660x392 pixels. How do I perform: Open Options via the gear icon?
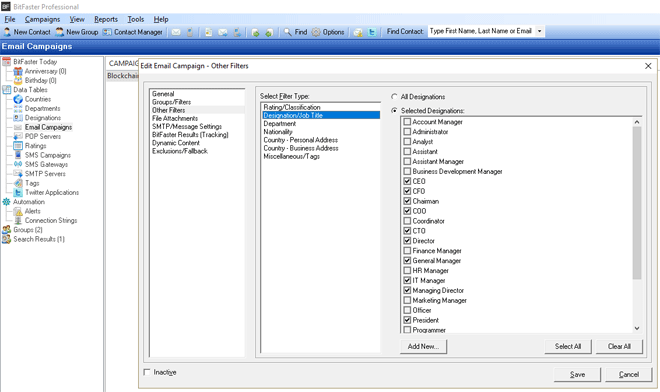[328, 32]
